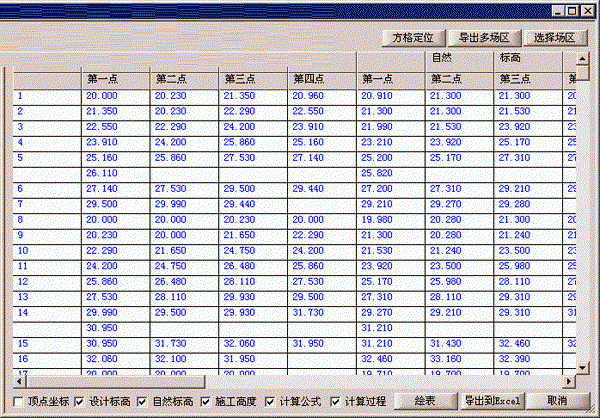600x418 pixels.
Task: Click cell 26.110 below row 5
Action: click(x=116, y=173)
